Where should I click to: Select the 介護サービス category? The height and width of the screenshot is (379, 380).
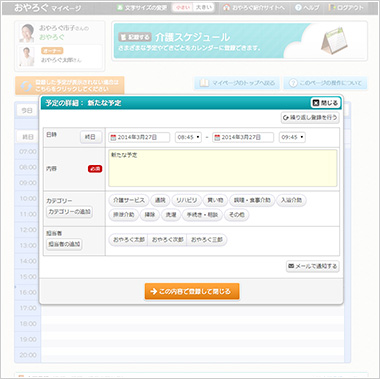(x=129, y=200)
